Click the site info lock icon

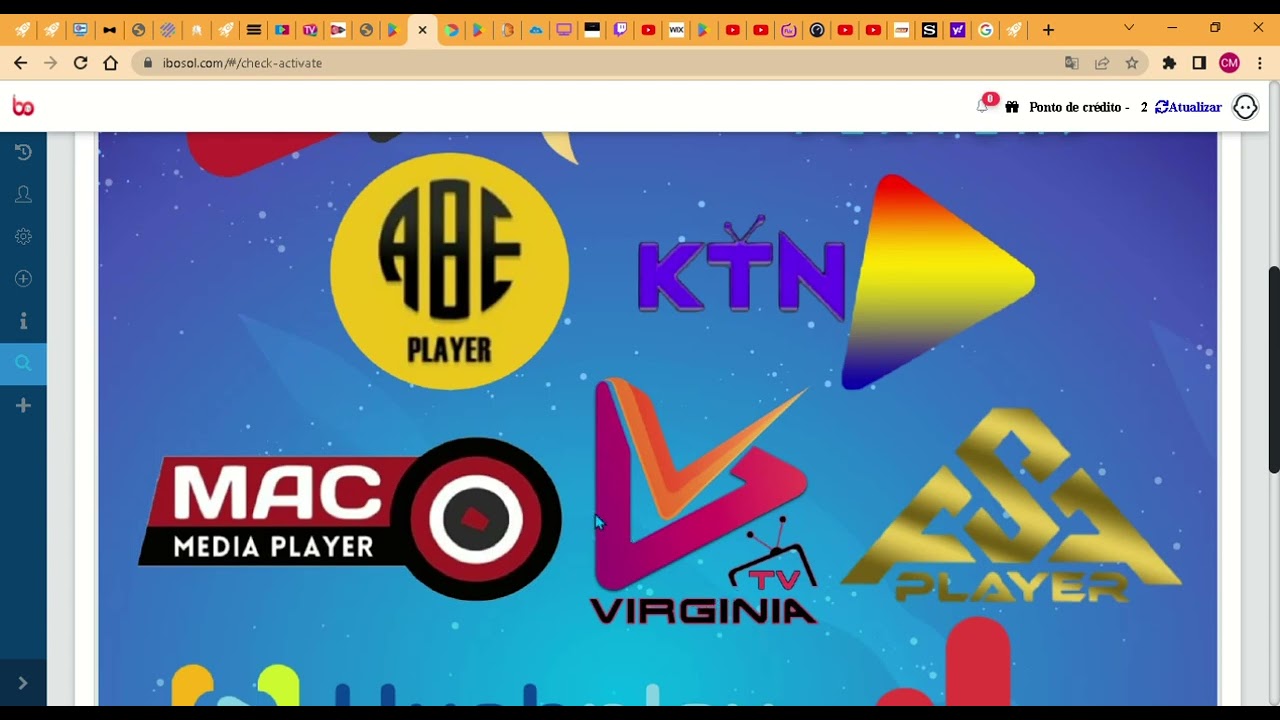(x=148, y=63)
